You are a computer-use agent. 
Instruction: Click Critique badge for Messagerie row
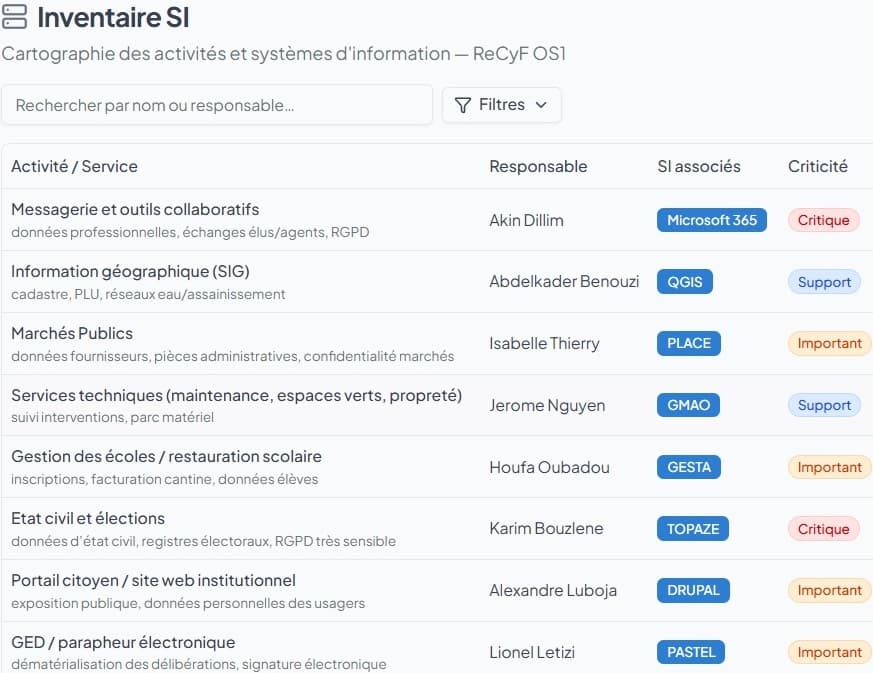coord(823,220)
